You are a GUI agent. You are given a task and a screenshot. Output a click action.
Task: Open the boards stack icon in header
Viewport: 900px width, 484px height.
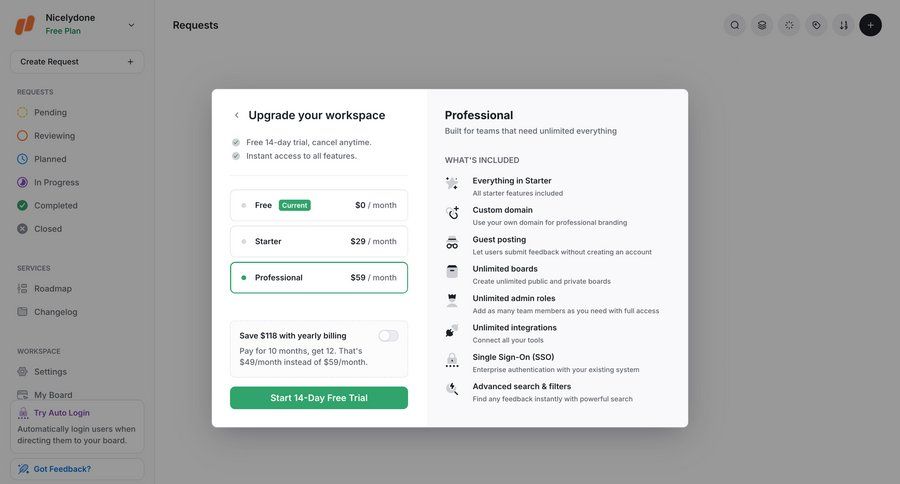click(762, 25)
